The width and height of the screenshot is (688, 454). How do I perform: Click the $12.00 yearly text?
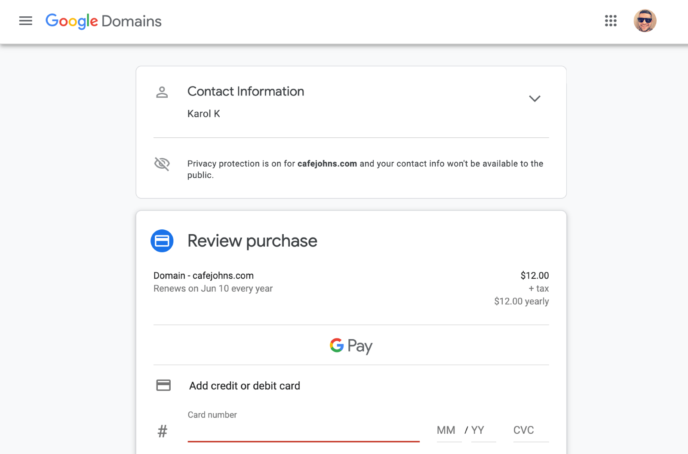(x=521, y=301)
